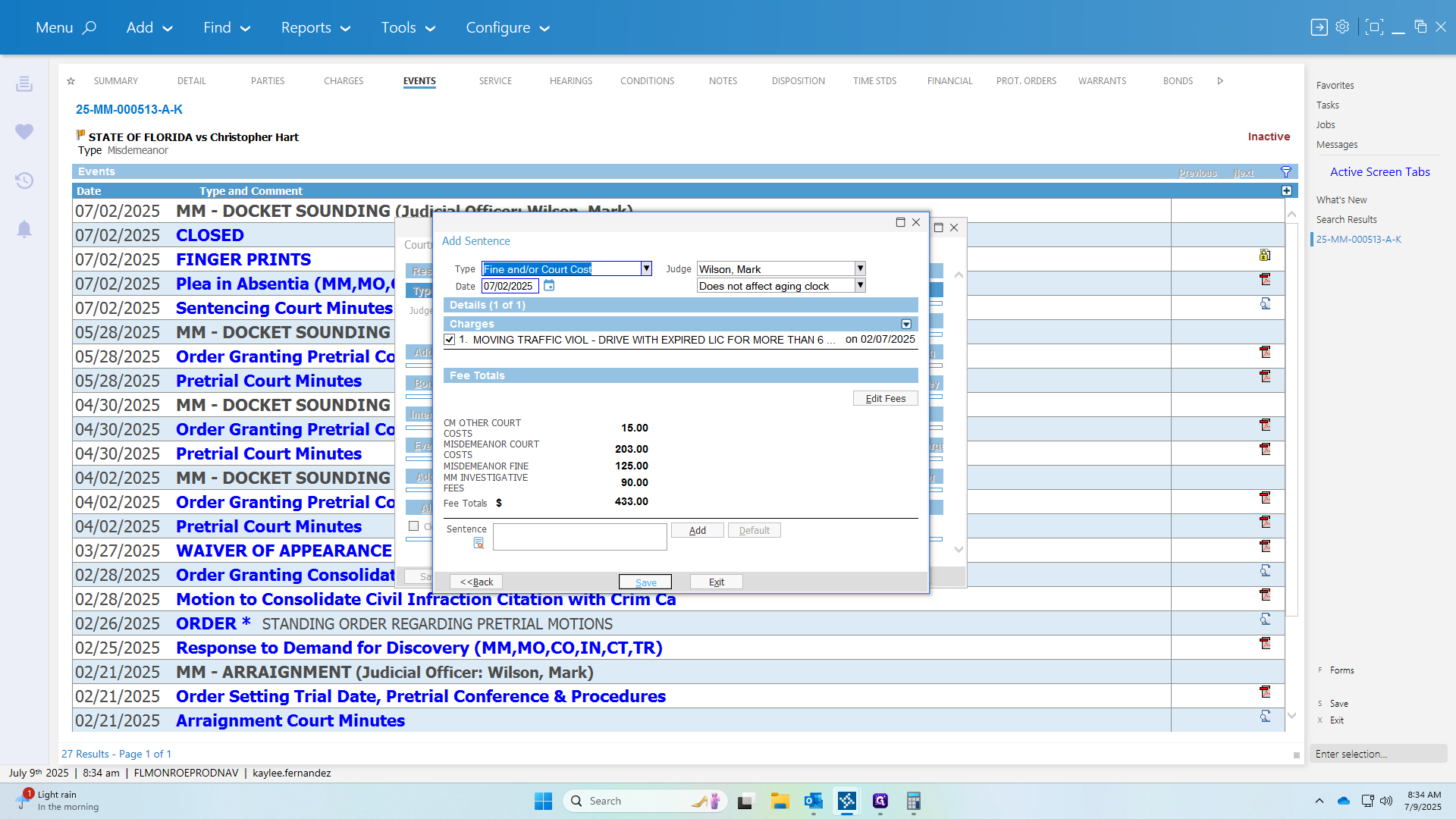
Task: Expand the Configure menu
Action: [x=508, y=28]
